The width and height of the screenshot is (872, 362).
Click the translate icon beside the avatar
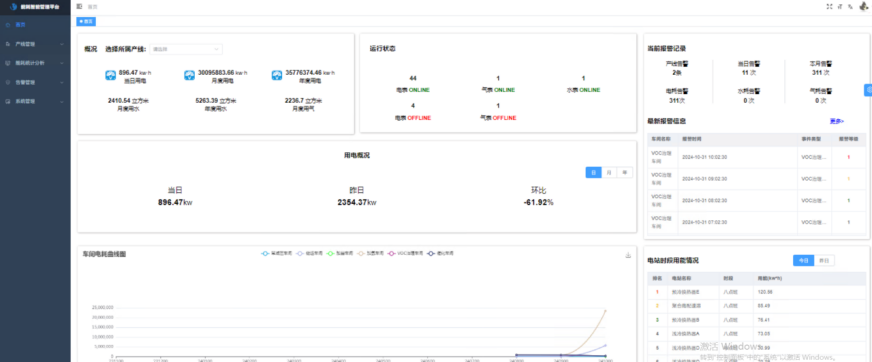coord(850,7)
